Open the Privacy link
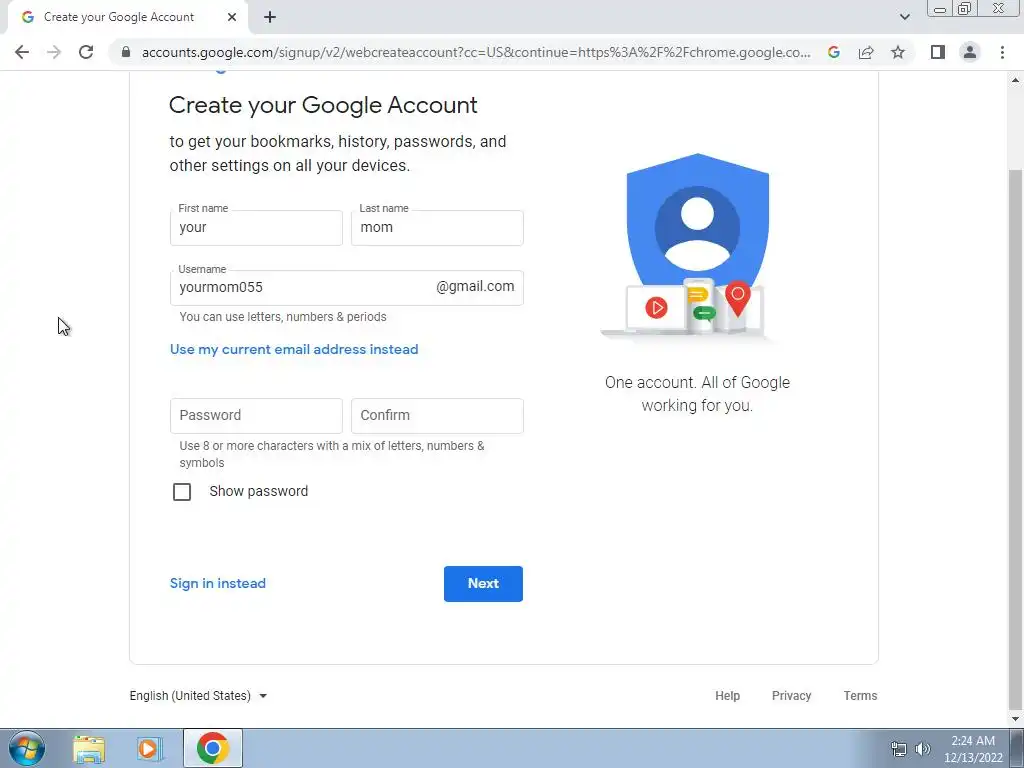 coord(792,696)
